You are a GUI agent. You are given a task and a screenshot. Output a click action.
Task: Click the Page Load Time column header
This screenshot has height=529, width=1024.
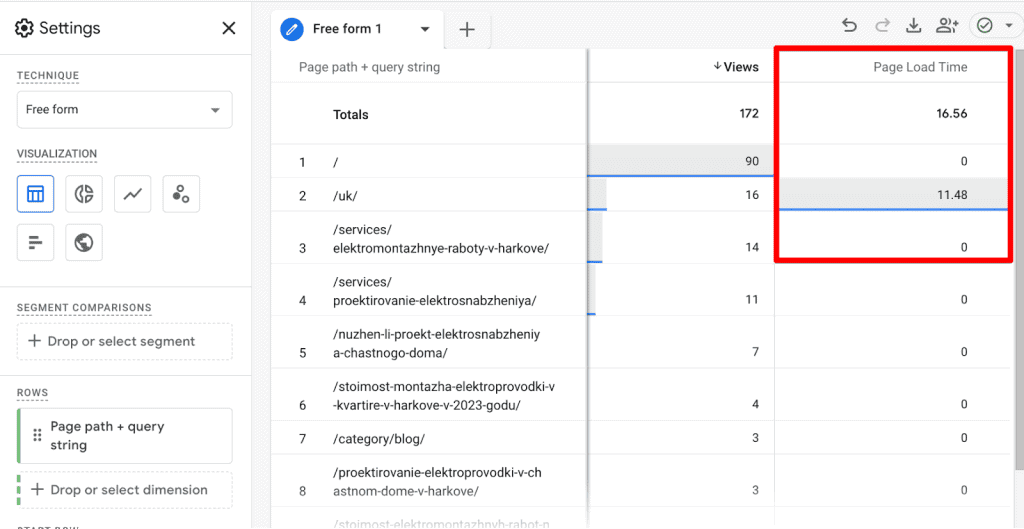(920, 67)
